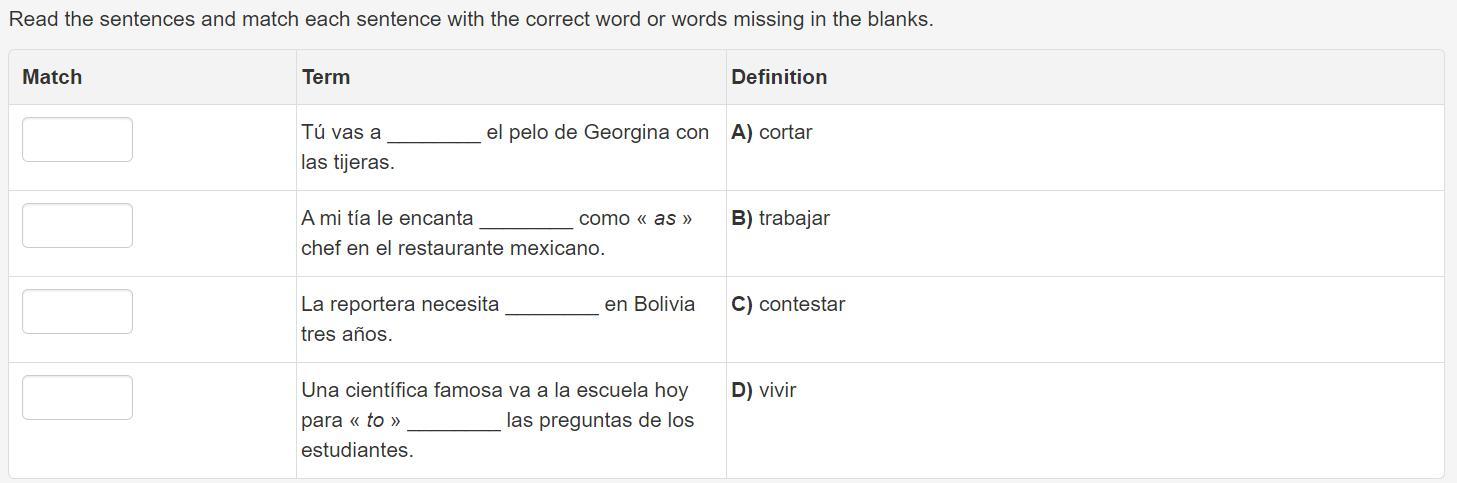Image resolution: width=1457 pixels, height=483 pixels.
Task: Click the match box for the reportera sentence
Action: point(77,311)
